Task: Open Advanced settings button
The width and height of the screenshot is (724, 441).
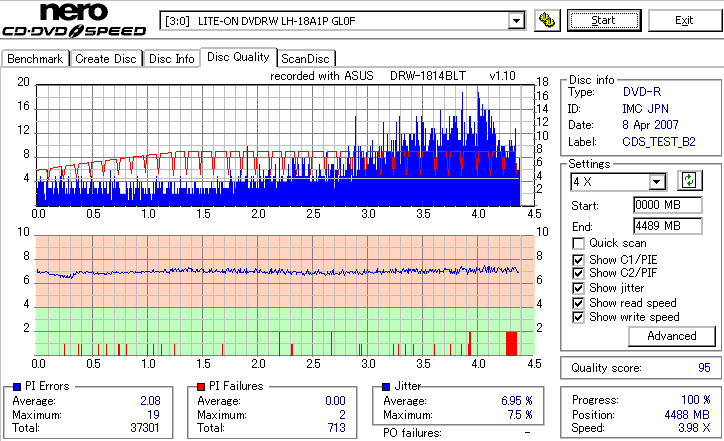Action: coord(672,336)
